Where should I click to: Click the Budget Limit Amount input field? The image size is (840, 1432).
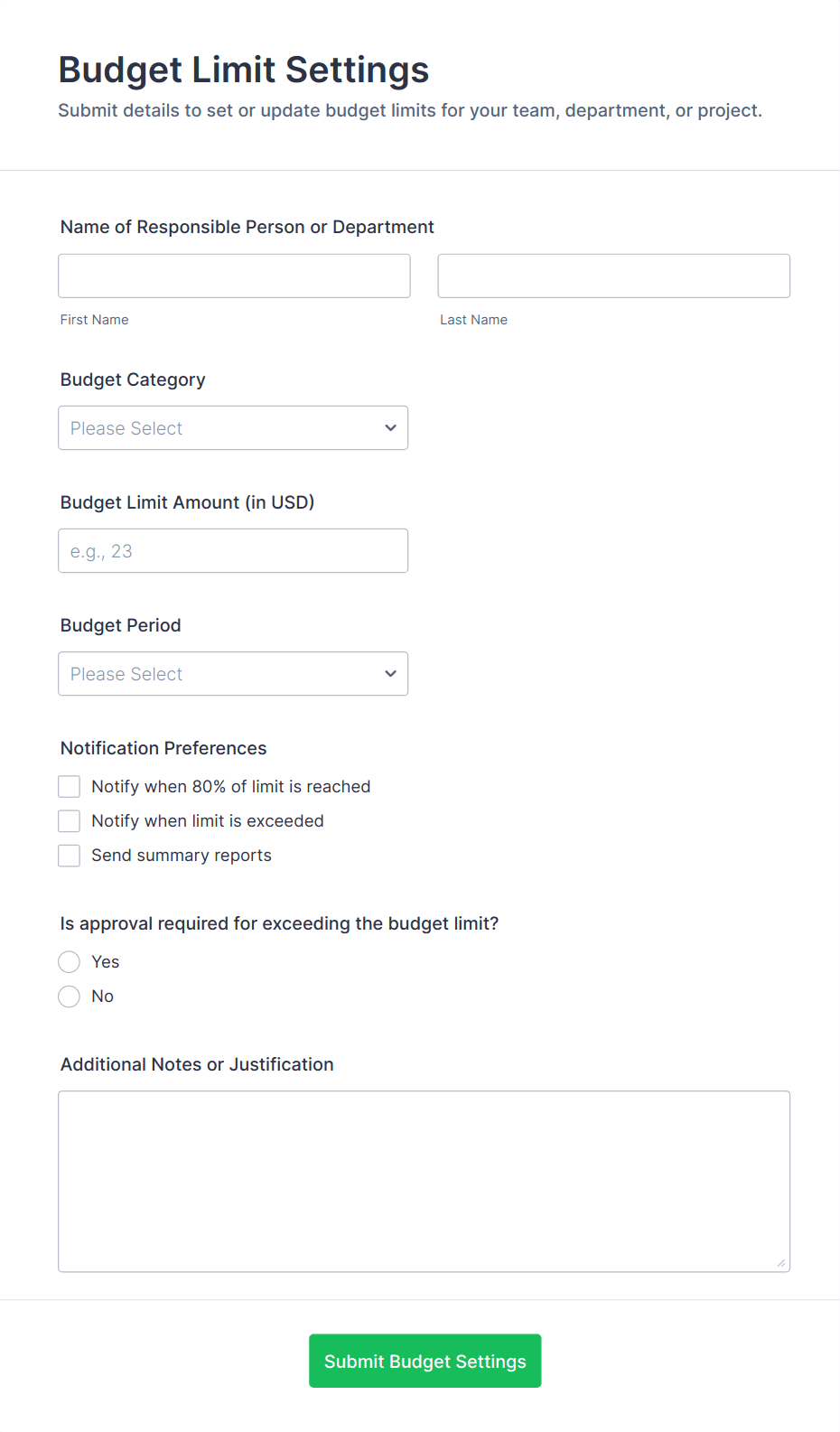point(233,551)
